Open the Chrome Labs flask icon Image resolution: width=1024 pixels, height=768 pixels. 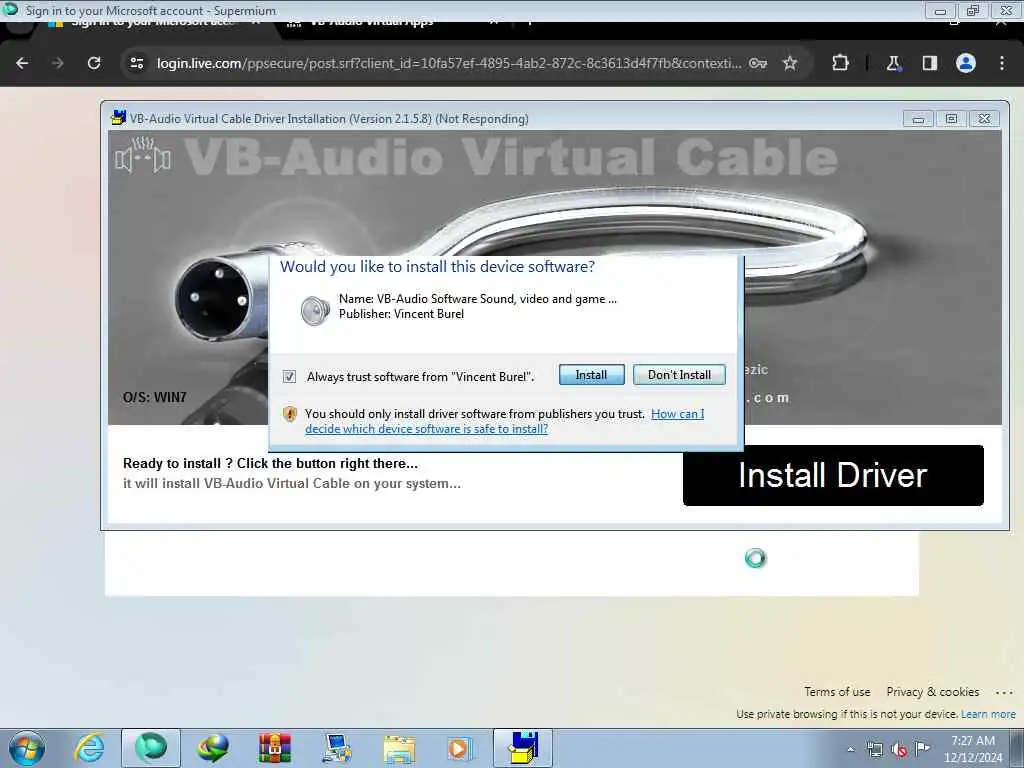tap(893, 63)
